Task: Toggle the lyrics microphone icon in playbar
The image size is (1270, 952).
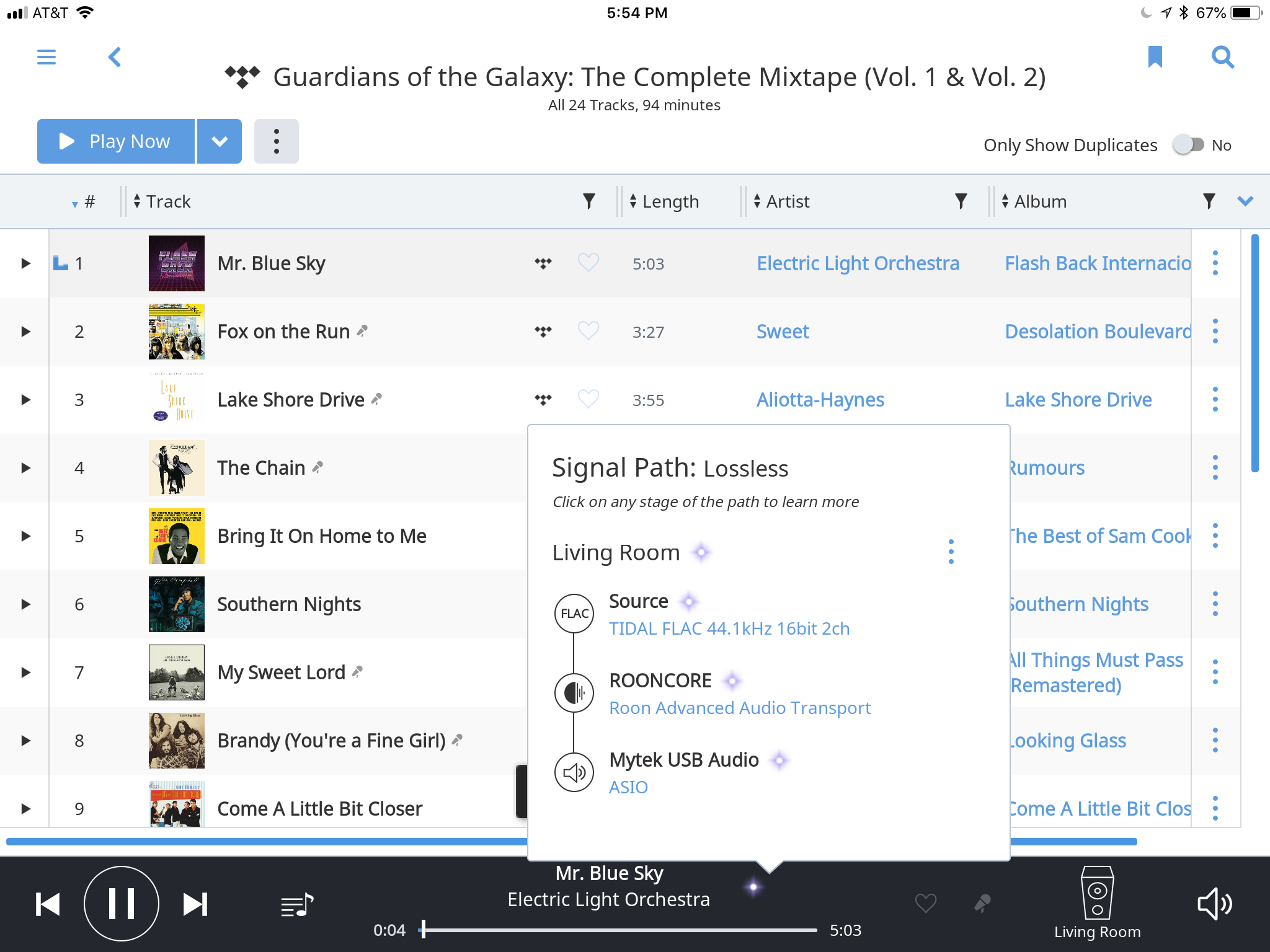Action: coord(982,904)
